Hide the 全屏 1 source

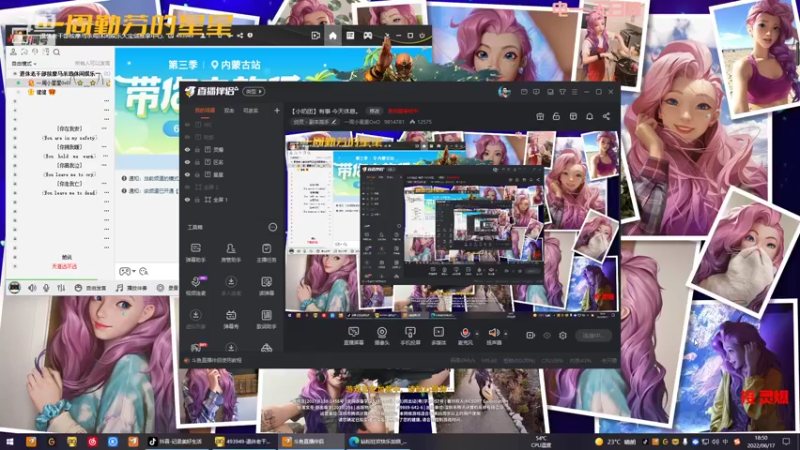(187, 199)
